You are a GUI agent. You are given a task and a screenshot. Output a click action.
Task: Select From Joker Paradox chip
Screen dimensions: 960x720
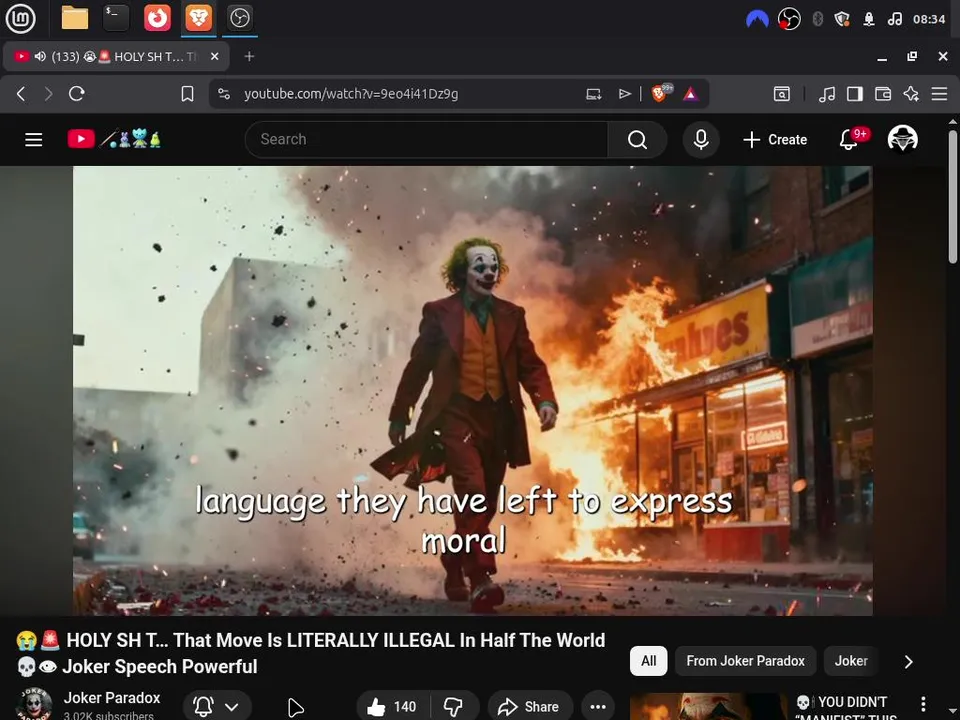[745, 661]
